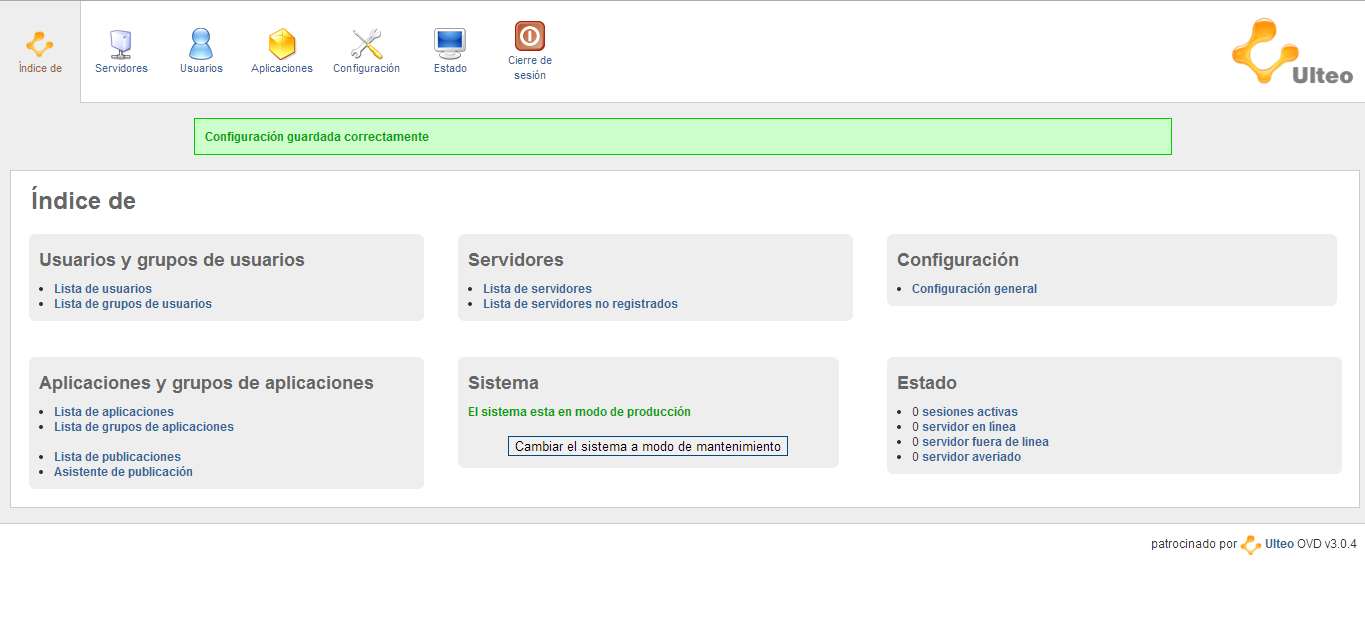Open the Configuración tools icon

366,45
